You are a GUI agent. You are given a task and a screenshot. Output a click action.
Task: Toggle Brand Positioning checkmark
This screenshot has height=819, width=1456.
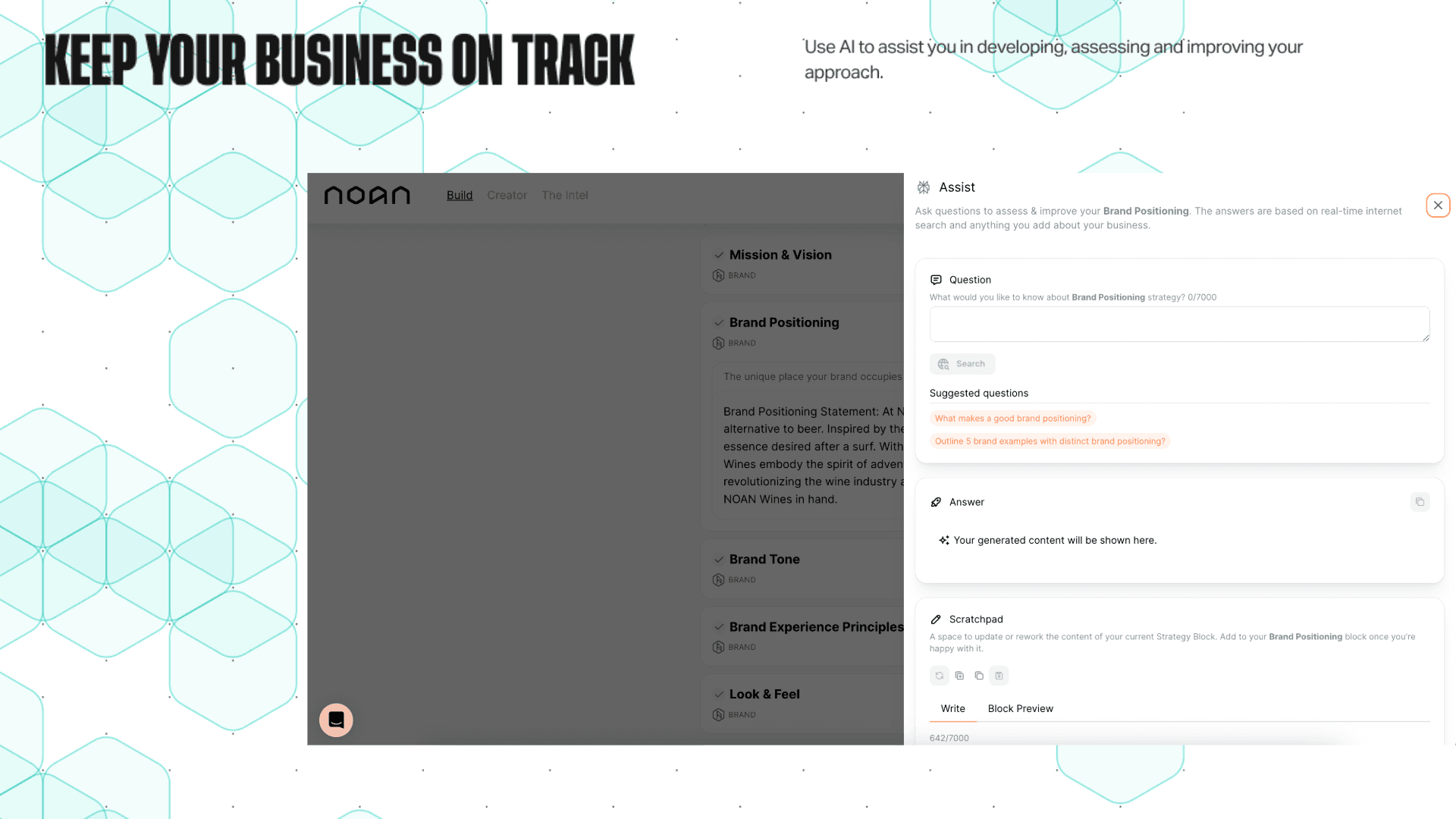click(719, 322)
